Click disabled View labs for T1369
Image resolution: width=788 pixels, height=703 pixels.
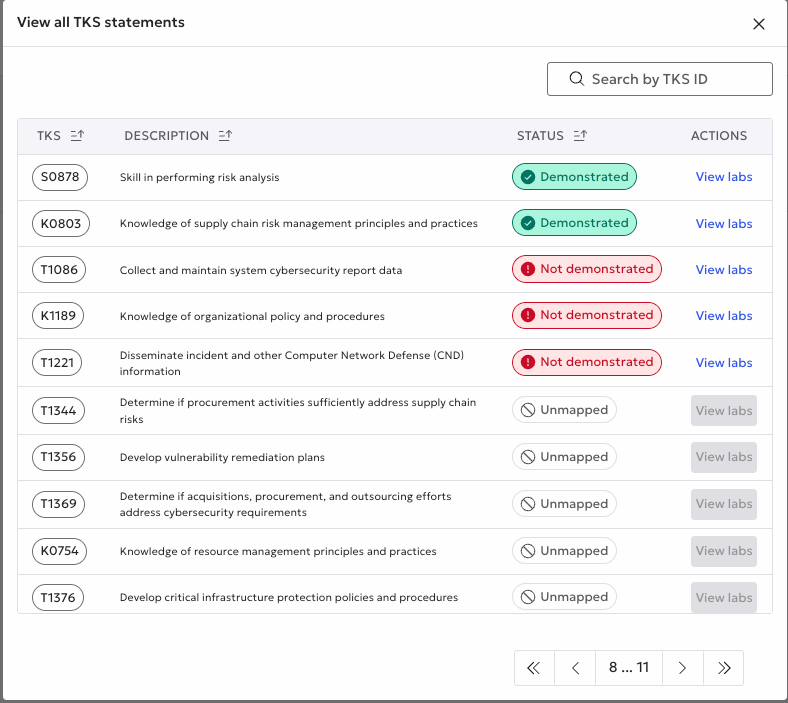pos(724,504)
